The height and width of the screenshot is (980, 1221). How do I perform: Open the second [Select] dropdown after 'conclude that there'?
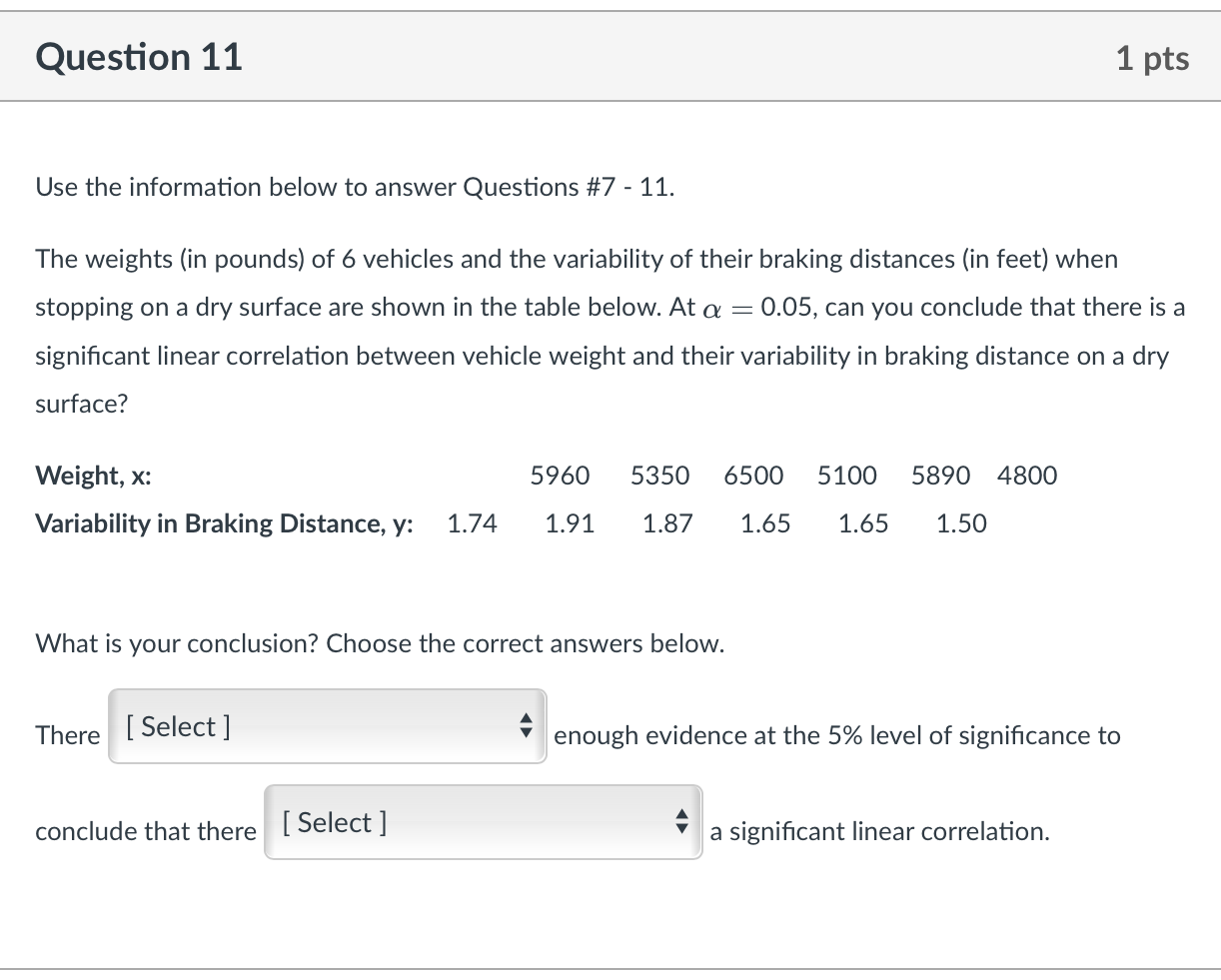tap(483, 822)
